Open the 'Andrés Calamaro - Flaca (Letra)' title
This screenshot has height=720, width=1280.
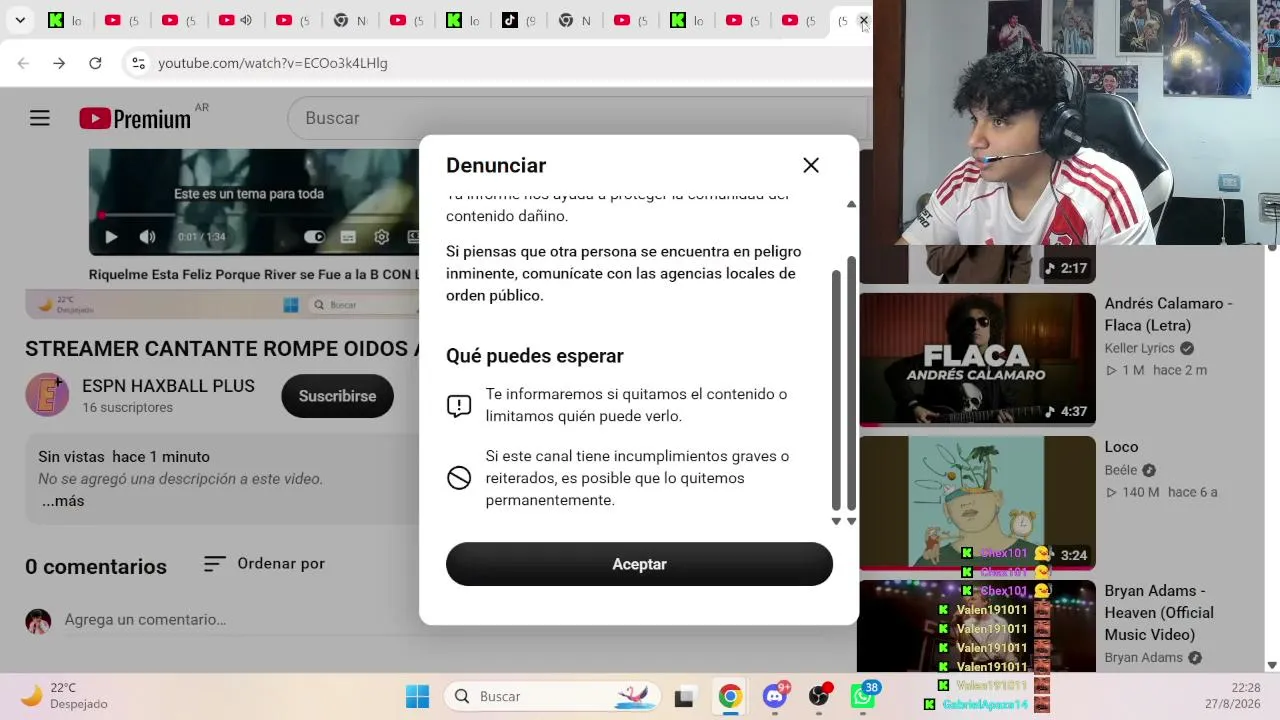(x=1169, y=314)
